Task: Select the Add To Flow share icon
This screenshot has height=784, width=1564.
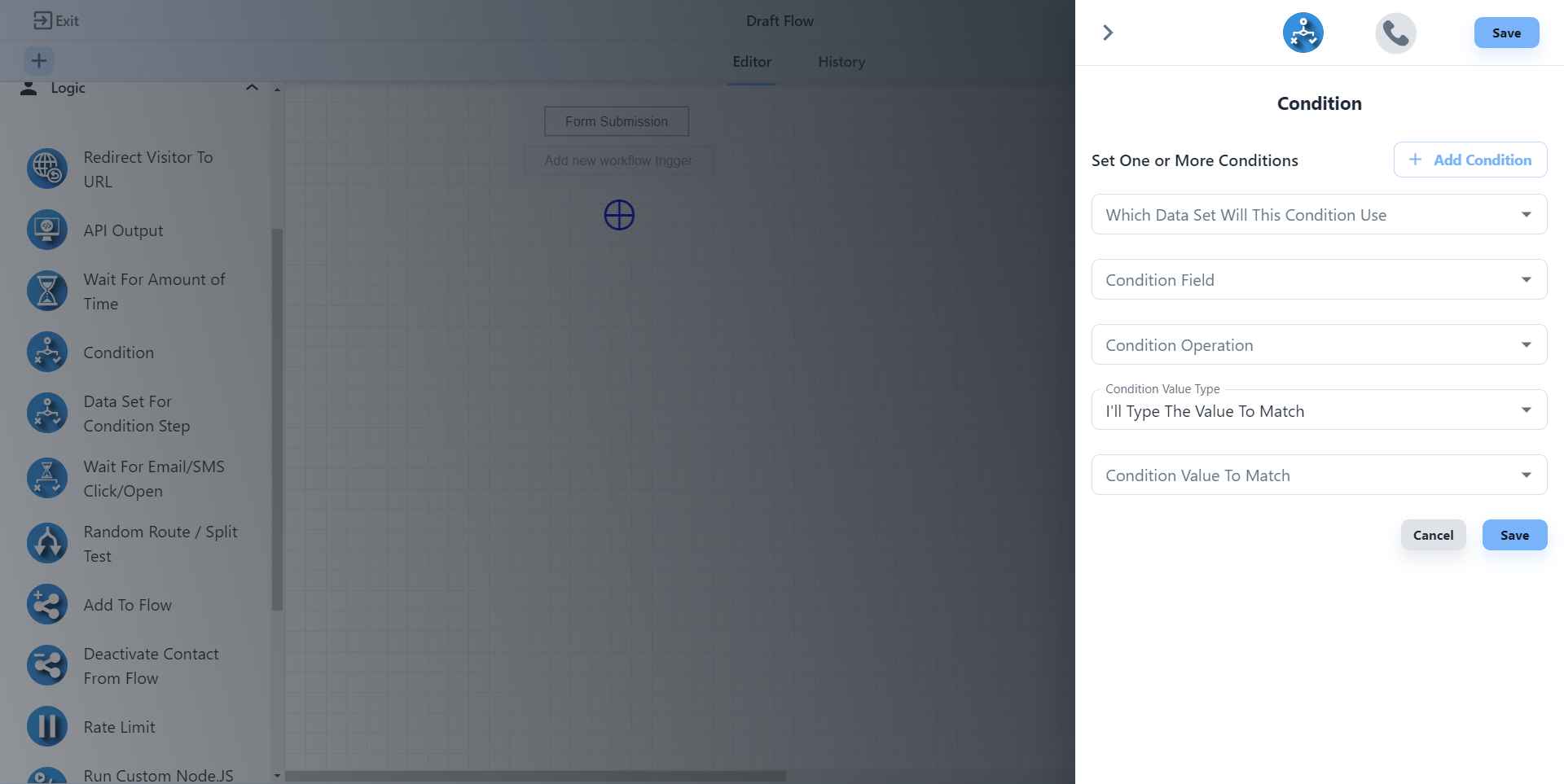Action: click(x=47, y=605)
